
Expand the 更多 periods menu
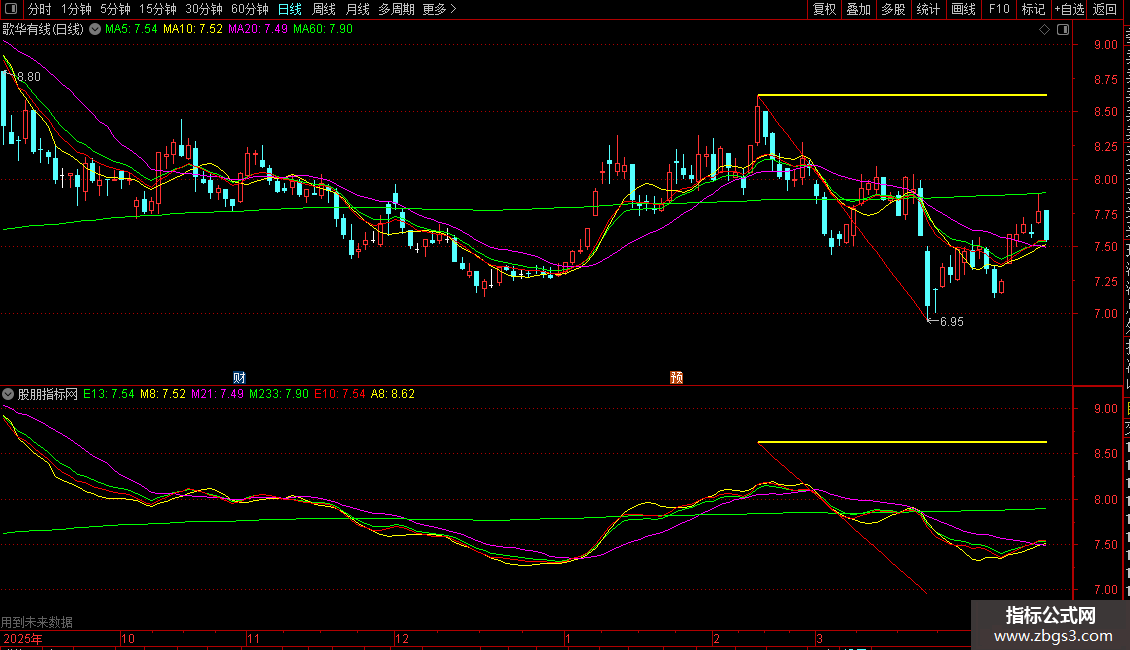coord(439,9)
